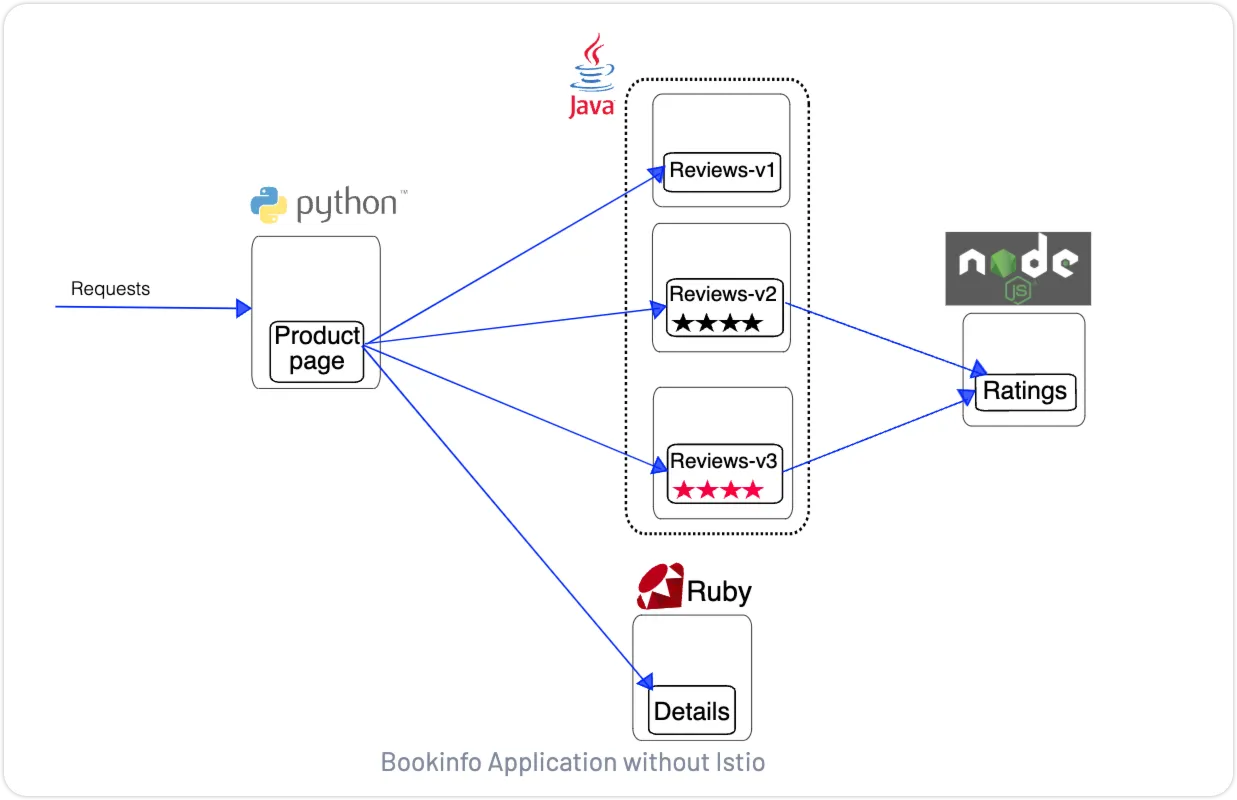The image size is (1237, 800).
Task: Click the Ruby gem icon
Action: (660, 587)
